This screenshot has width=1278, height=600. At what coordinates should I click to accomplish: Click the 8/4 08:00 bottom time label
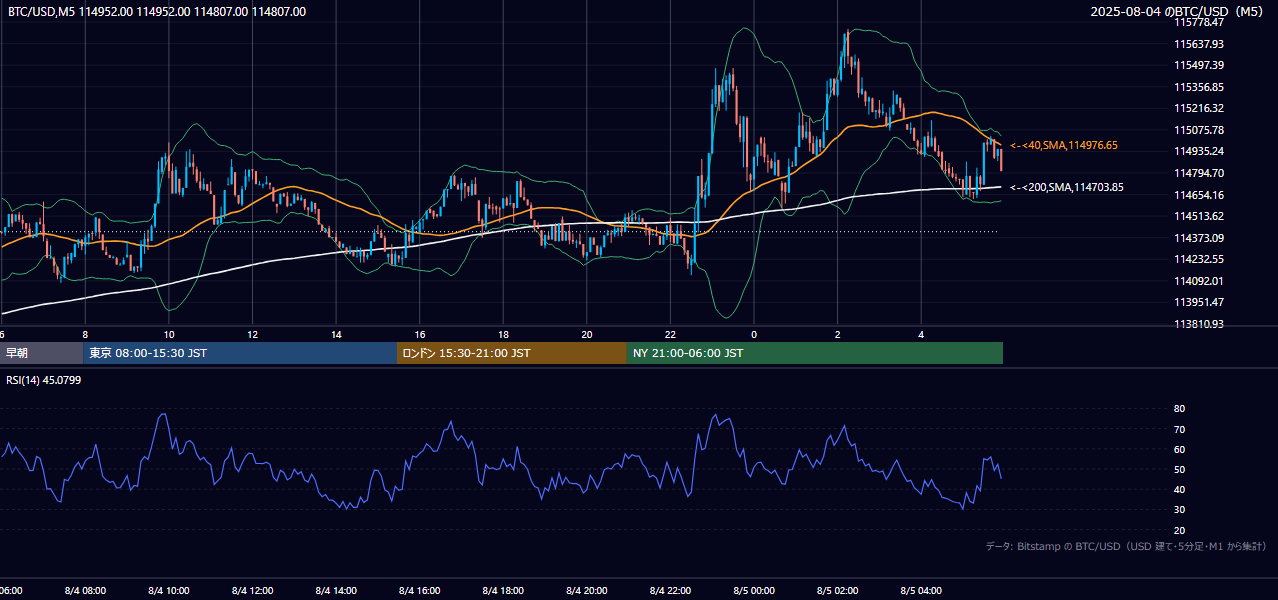(85, 591)
